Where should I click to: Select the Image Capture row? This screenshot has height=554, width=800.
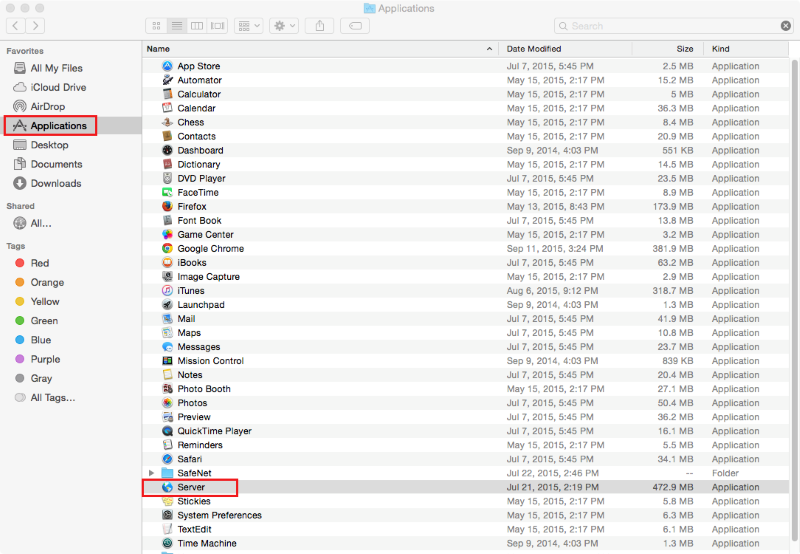click(465, 276)
